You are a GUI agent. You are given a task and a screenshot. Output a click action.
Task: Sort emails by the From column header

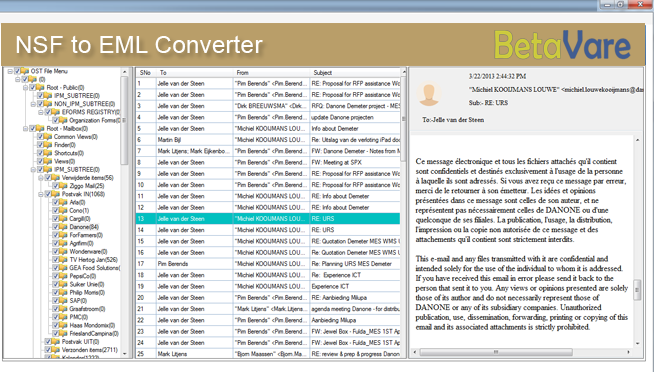(x=271, y=73)
